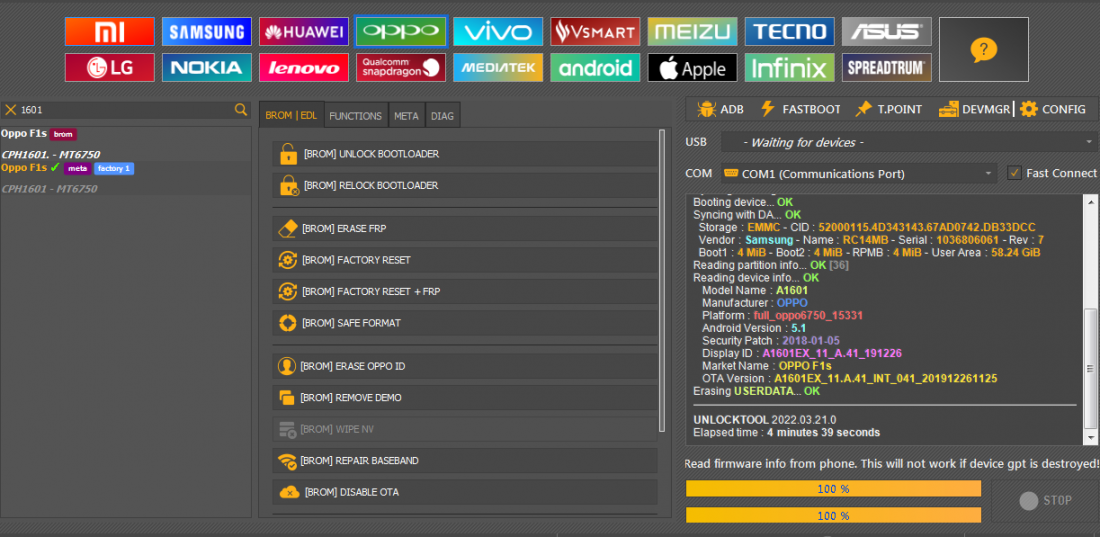This screenshot has height=537, width=1100.
Task: Open the T.POINT pin tool
Action: pos(888,110)
